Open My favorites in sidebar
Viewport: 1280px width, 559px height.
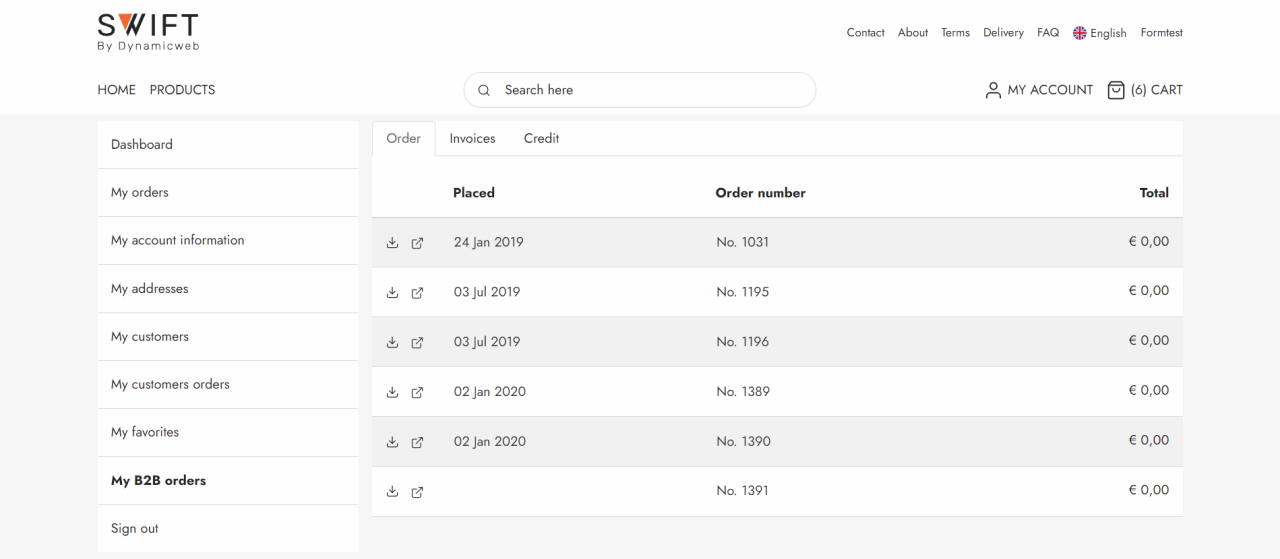[x=145, y=433]
